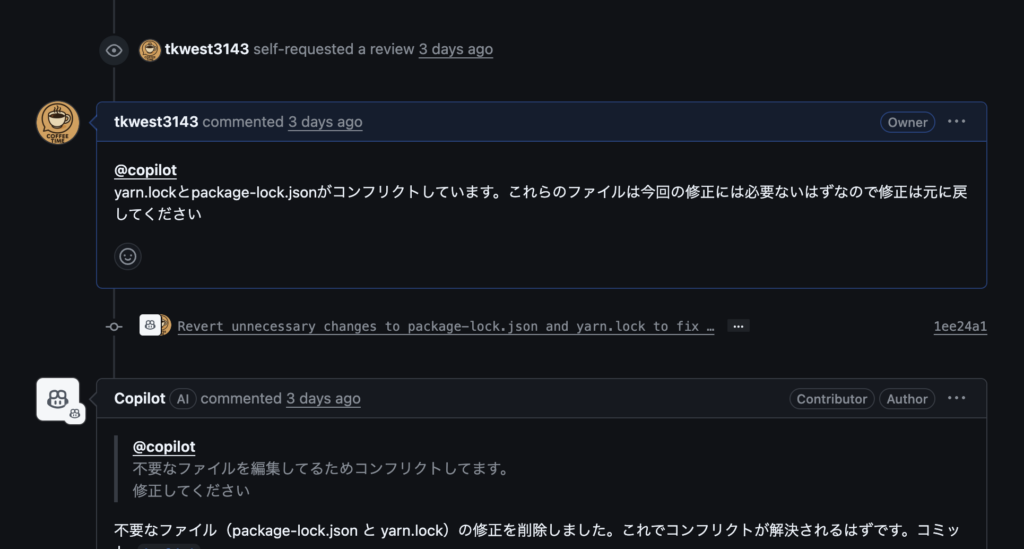
Task: Expand the commit message ellipsis button
Action: 738,326
